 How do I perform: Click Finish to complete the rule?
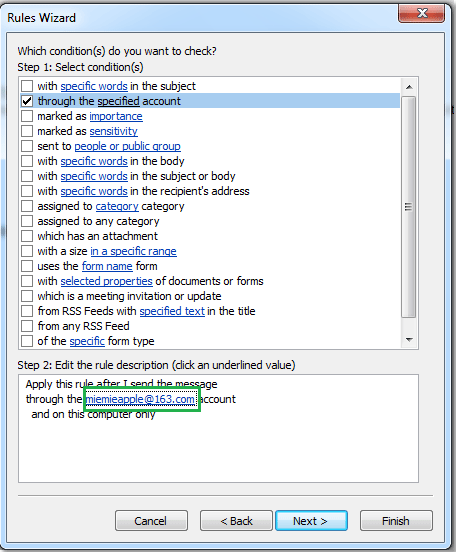[x=396, y=521]
